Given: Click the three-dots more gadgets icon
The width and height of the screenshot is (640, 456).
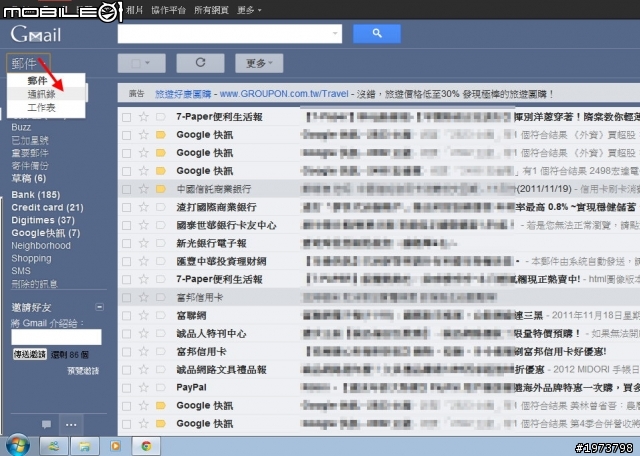Looking at the screenshot, I should [71, 425].
